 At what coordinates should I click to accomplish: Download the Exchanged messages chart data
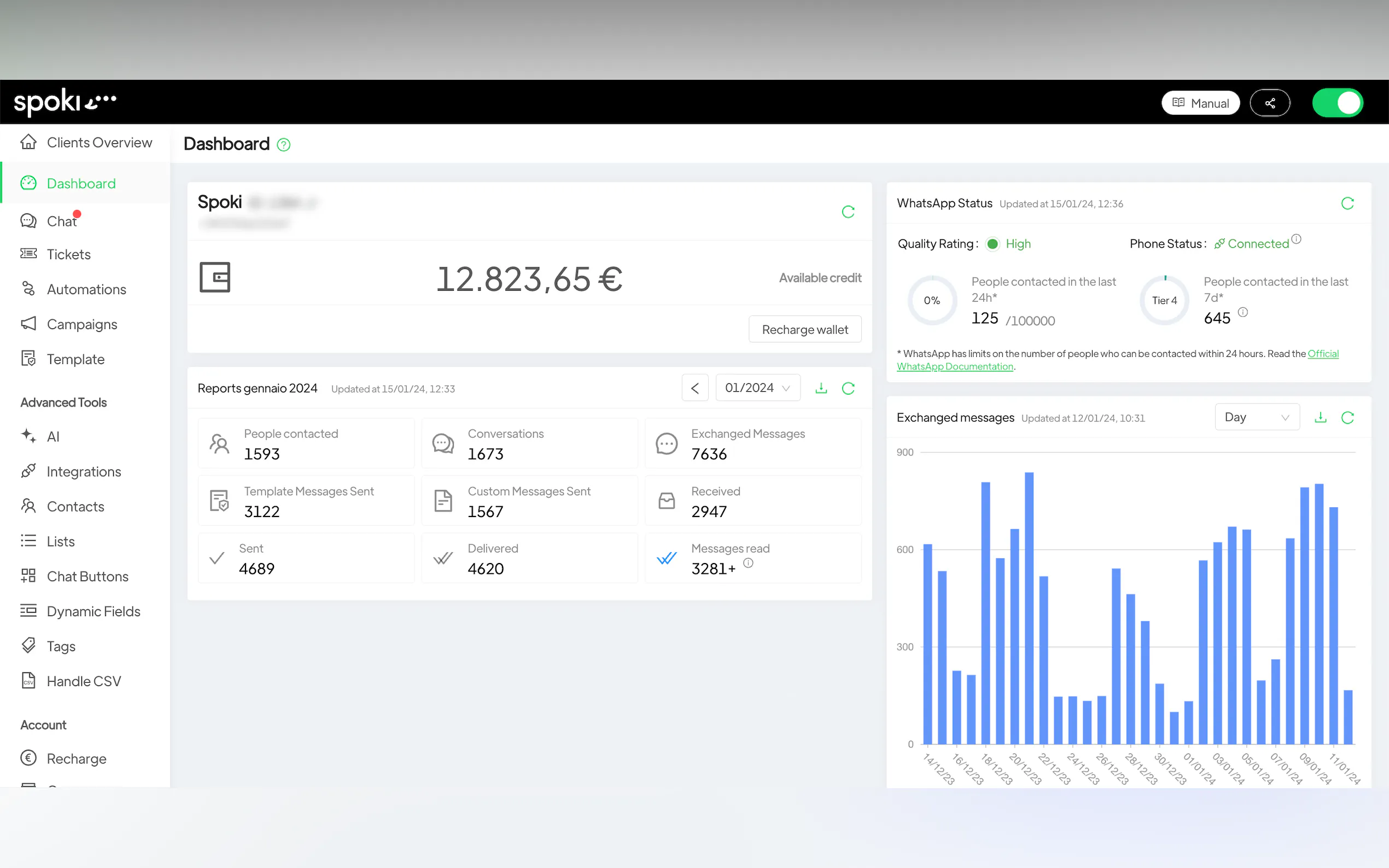pos(1320,418)
